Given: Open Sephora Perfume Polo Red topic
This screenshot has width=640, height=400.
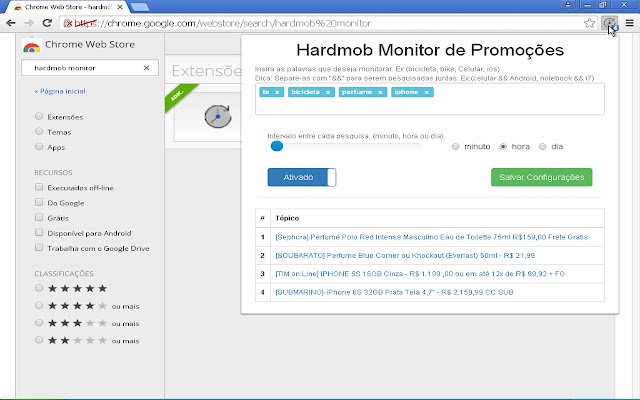Looking at the screenshot, I should [x=431, y=237].
